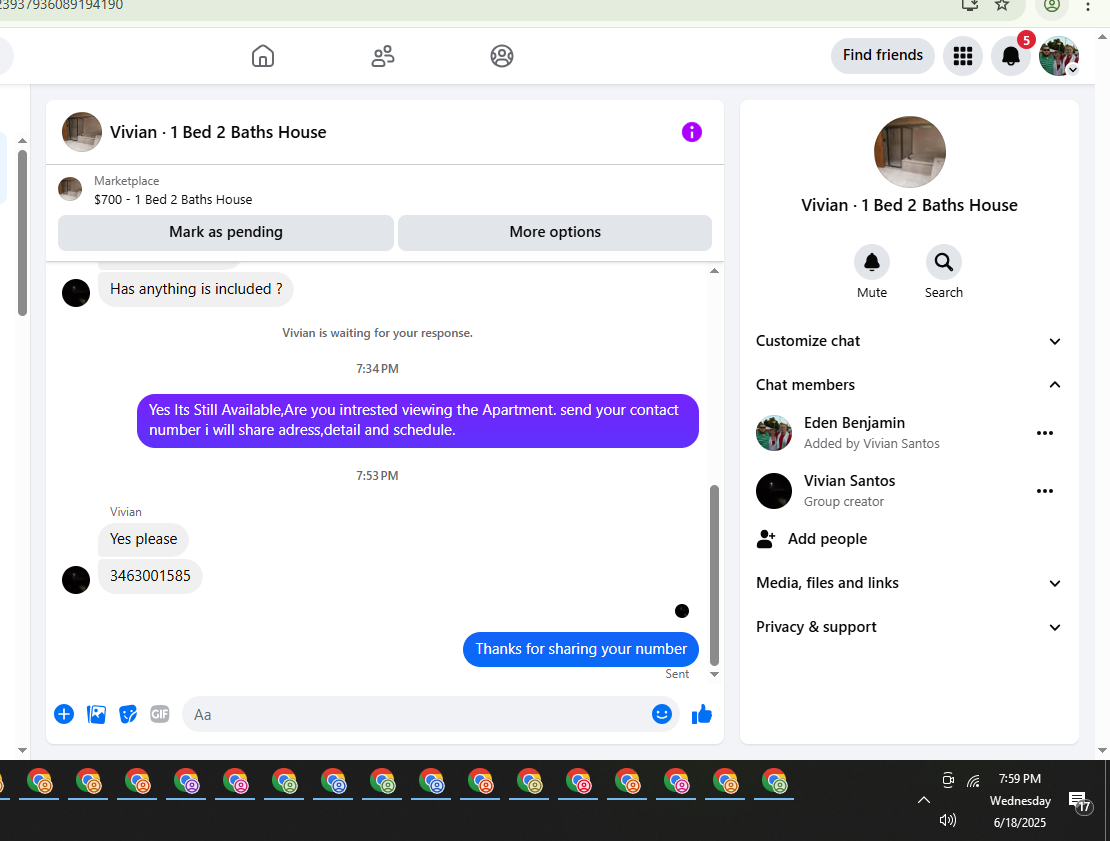Click the message "Has anything is included ?"

[196, 290]
